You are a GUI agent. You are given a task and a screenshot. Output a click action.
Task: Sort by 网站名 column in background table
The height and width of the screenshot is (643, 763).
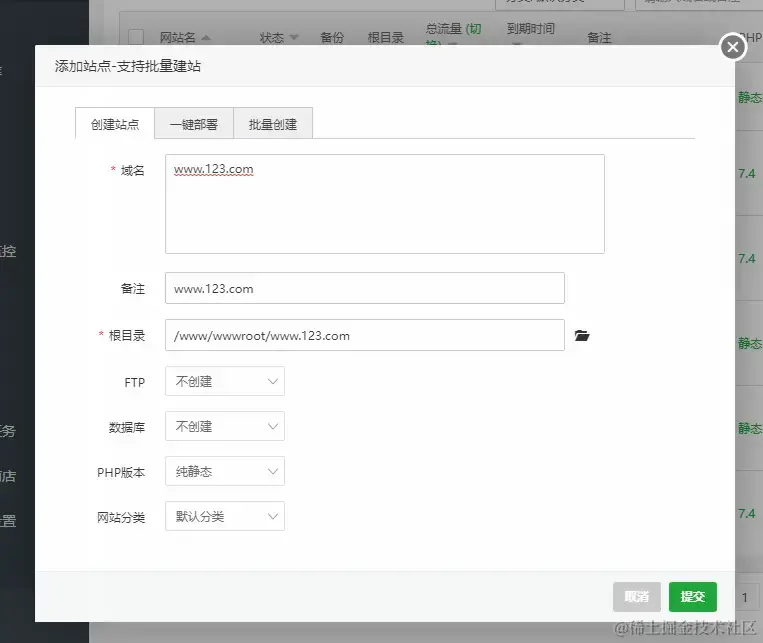tap(185, 37)
